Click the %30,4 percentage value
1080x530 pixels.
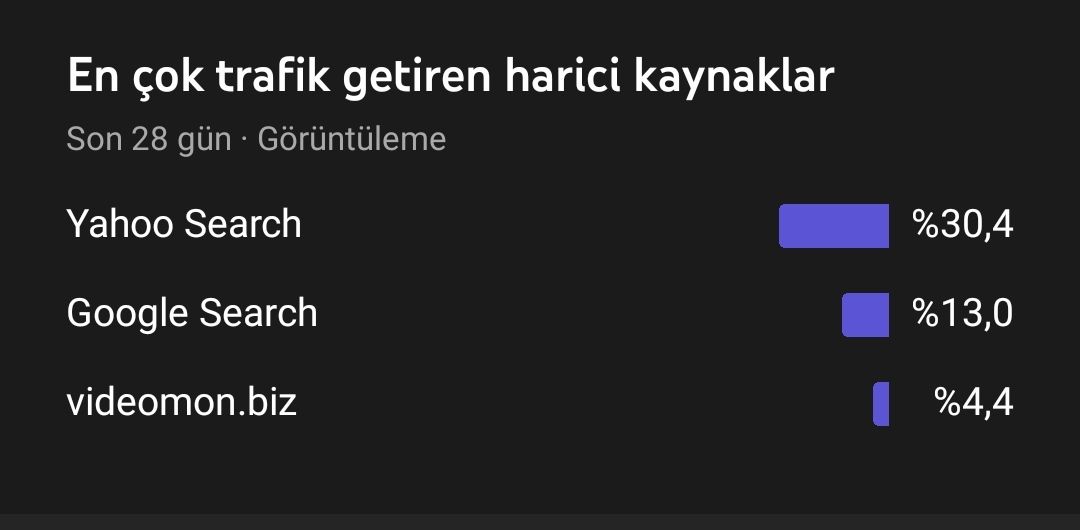(962, 225)
